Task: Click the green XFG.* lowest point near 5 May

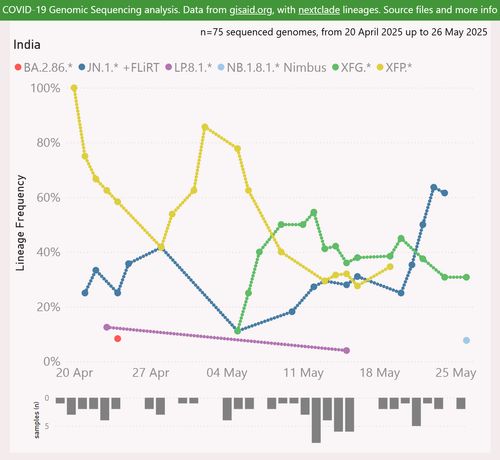Action: 237,331
